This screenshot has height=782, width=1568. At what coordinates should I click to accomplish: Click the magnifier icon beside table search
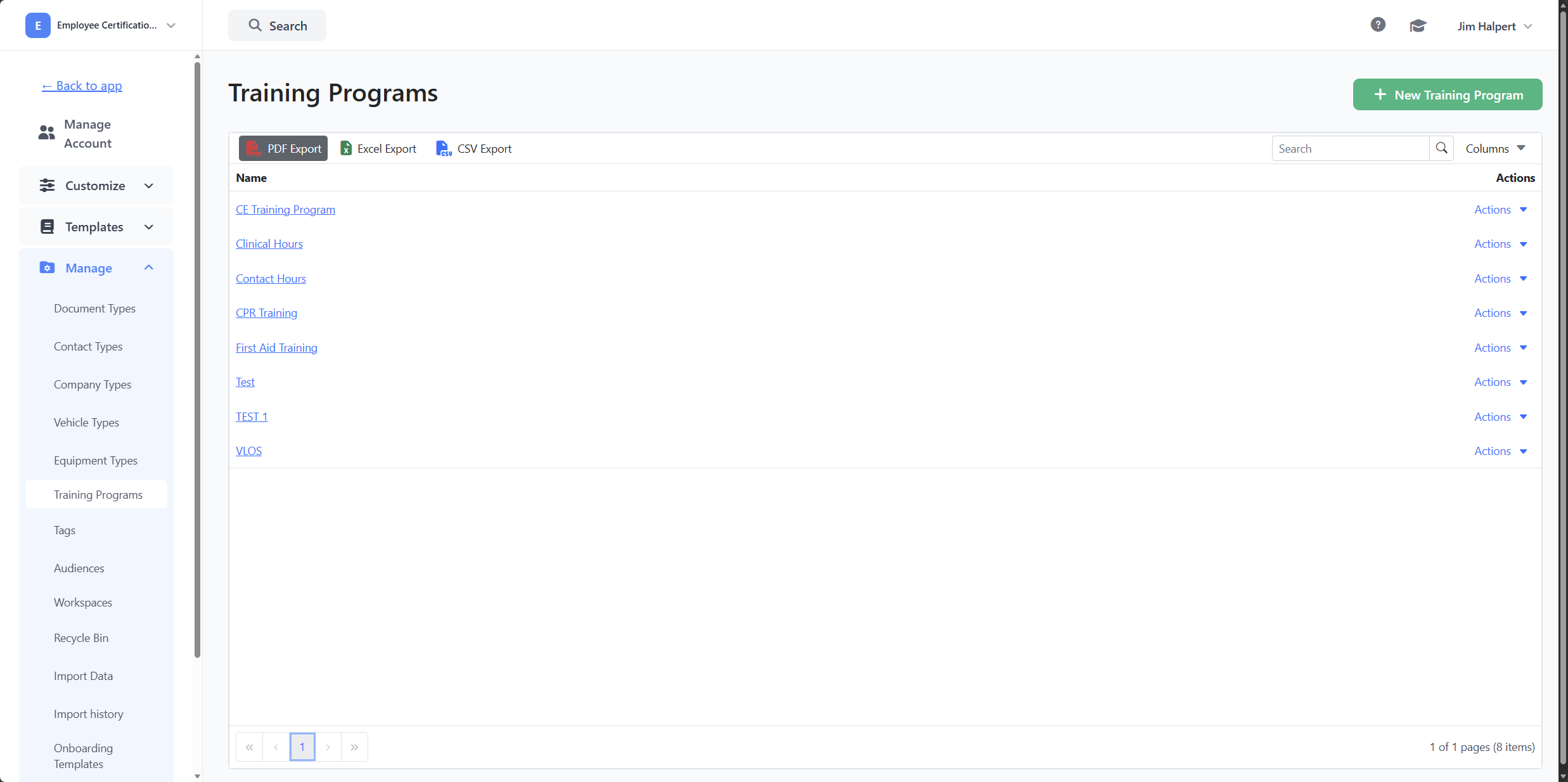(x=1441, y=148)
